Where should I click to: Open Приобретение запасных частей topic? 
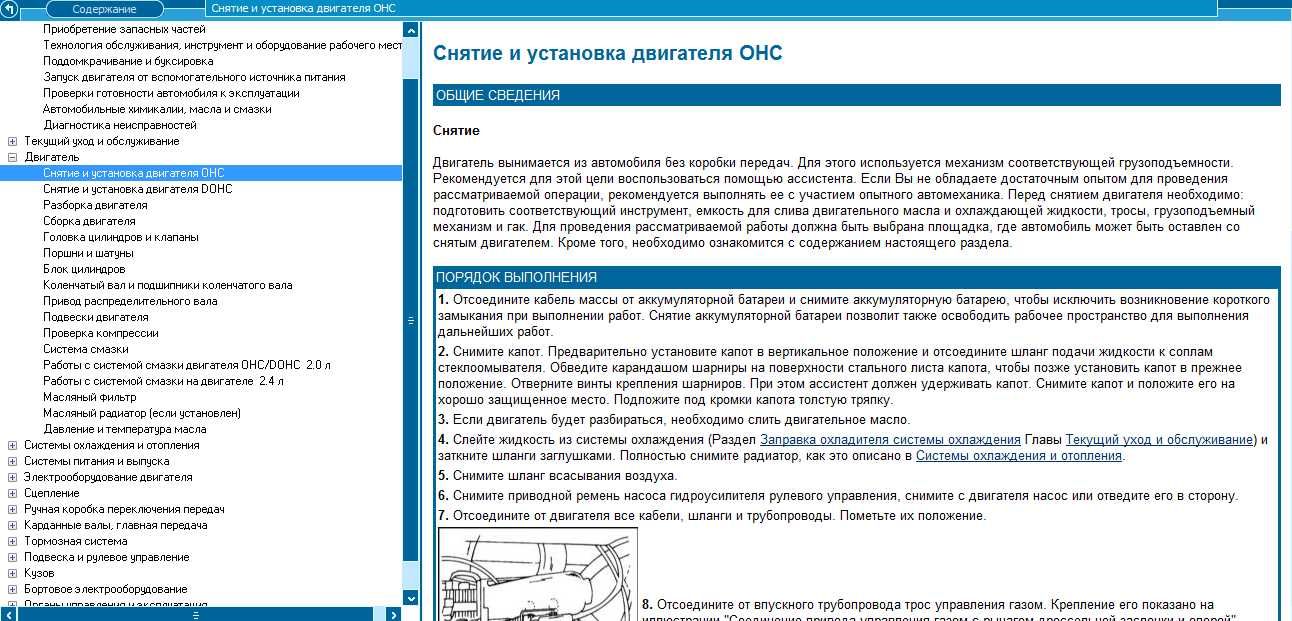click(x=124, y=29)
